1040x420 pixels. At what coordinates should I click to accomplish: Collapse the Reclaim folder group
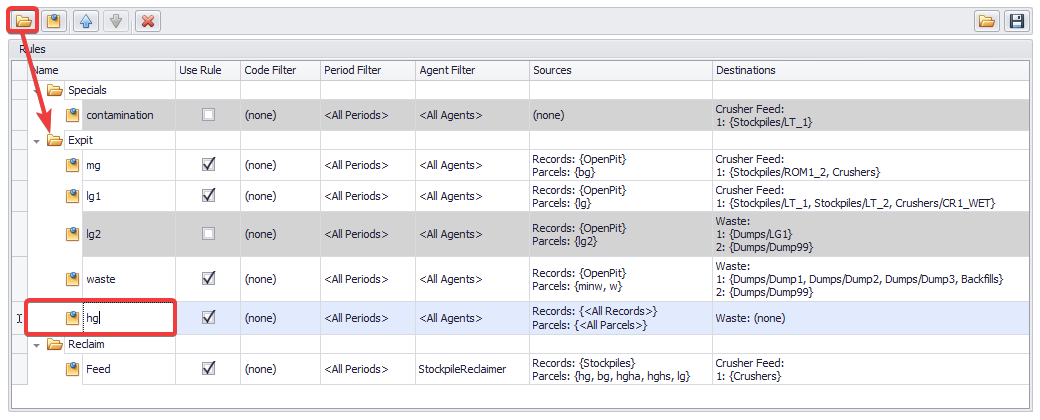[37, 344]
